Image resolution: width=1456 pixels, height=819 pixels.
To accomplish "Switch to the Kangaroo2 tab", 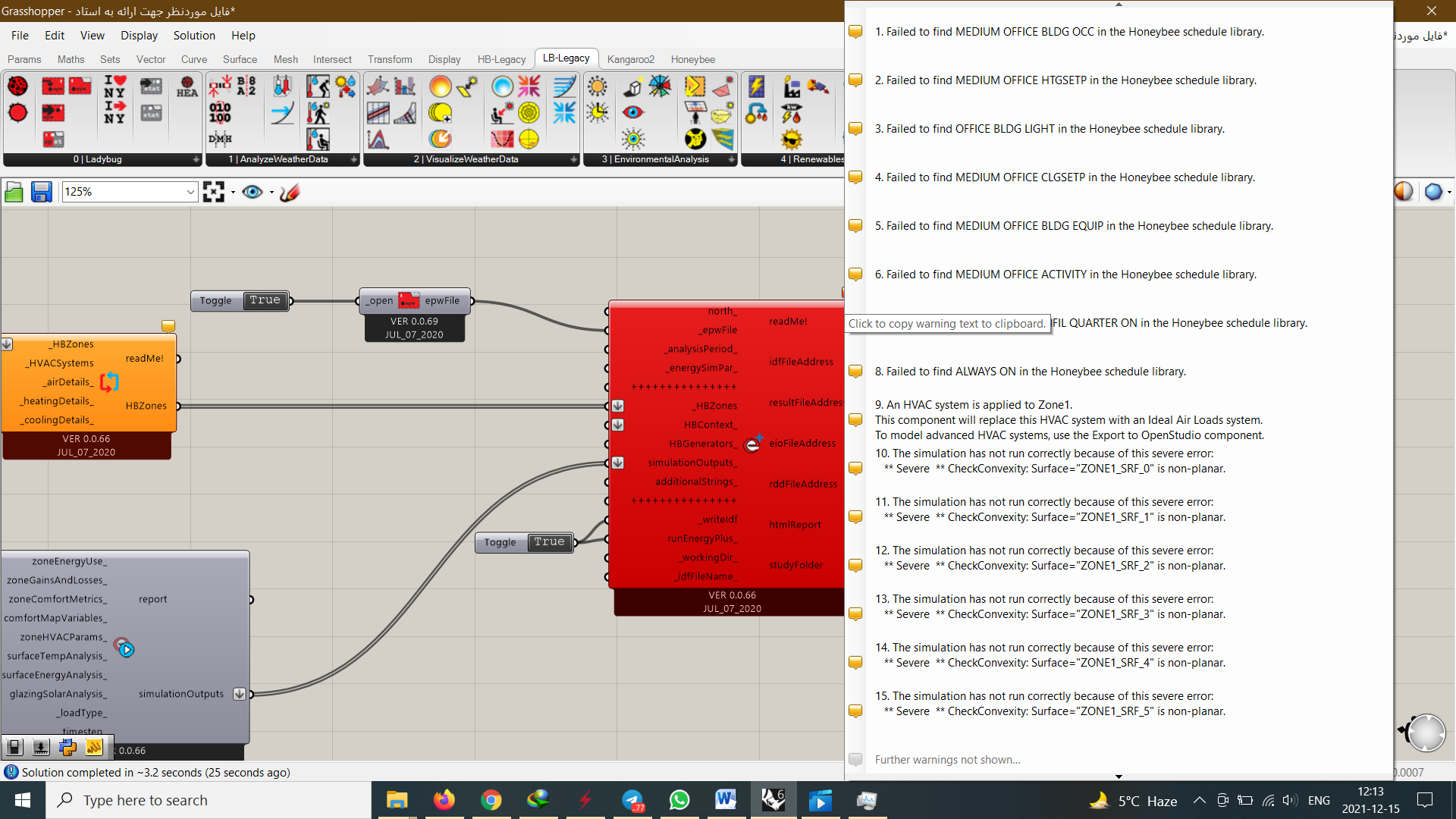I will pos(630,59).
